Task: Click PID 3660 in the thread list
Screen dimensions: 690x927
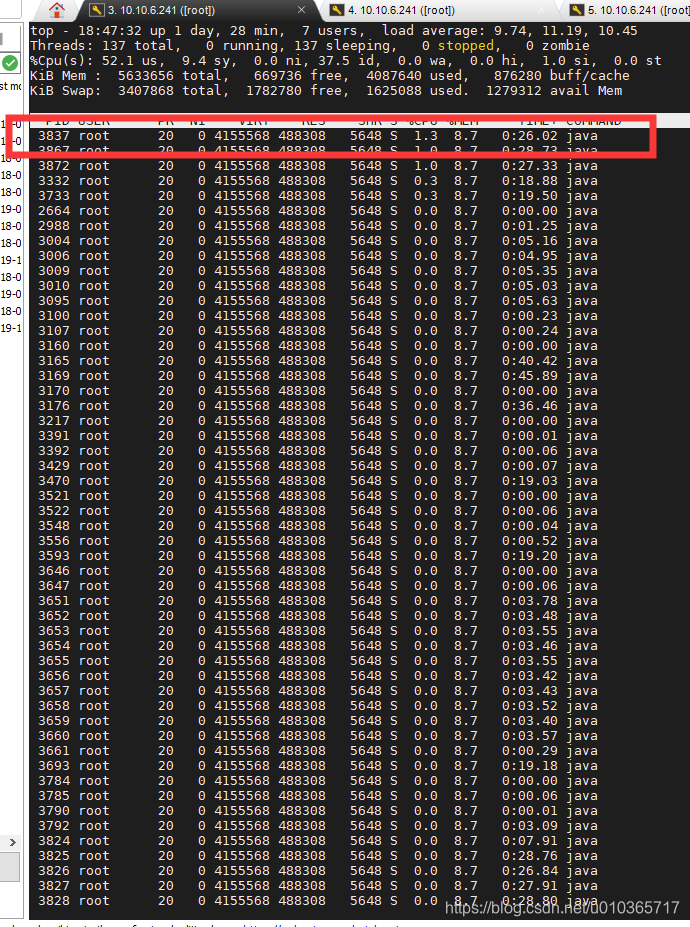Action: coord(54,736)
